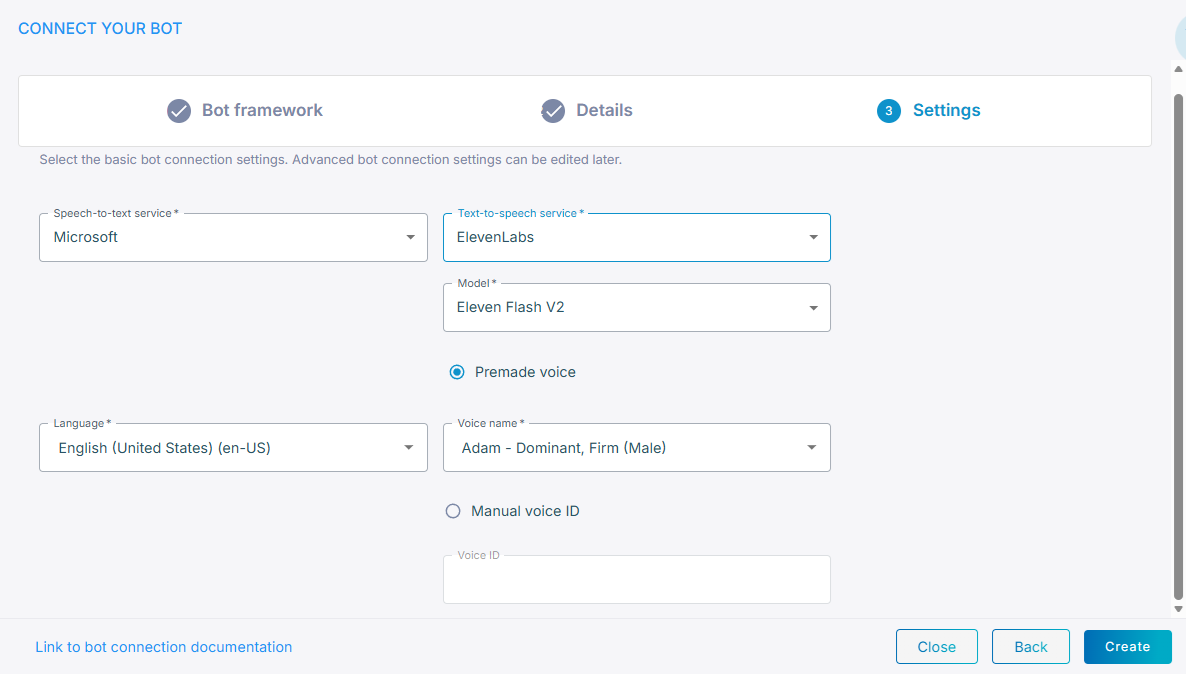The height and width of the screenshot is (674, 1186).
Task: Click the Details step checkmark icon
Action: point(553,111)
